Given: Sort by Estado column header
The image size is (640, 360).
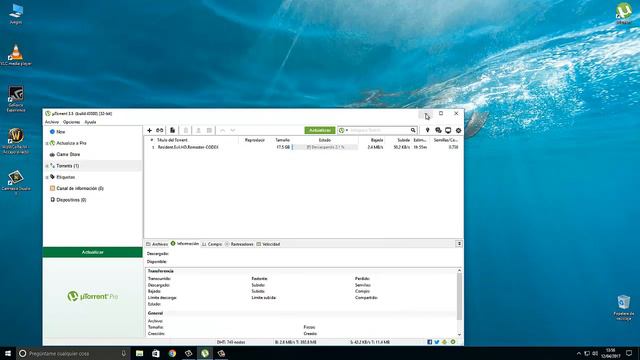Looking at the screenshot, I should coord(325,140).
